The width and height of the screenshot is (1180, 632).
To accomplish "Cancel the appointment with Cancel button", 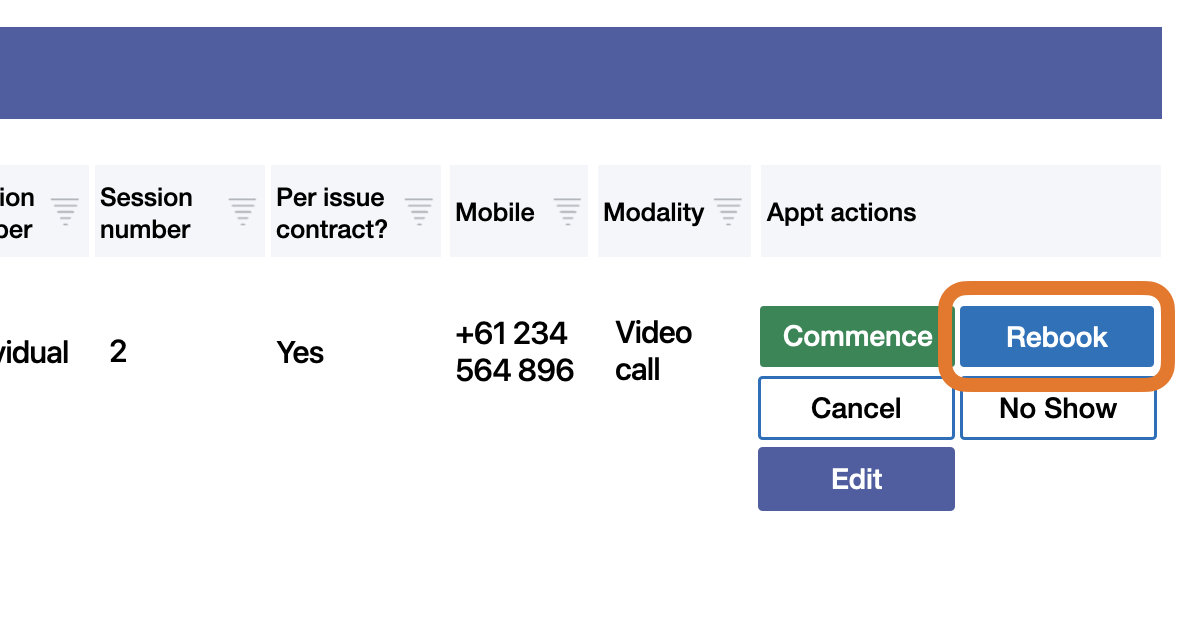I will coord(856,408).
